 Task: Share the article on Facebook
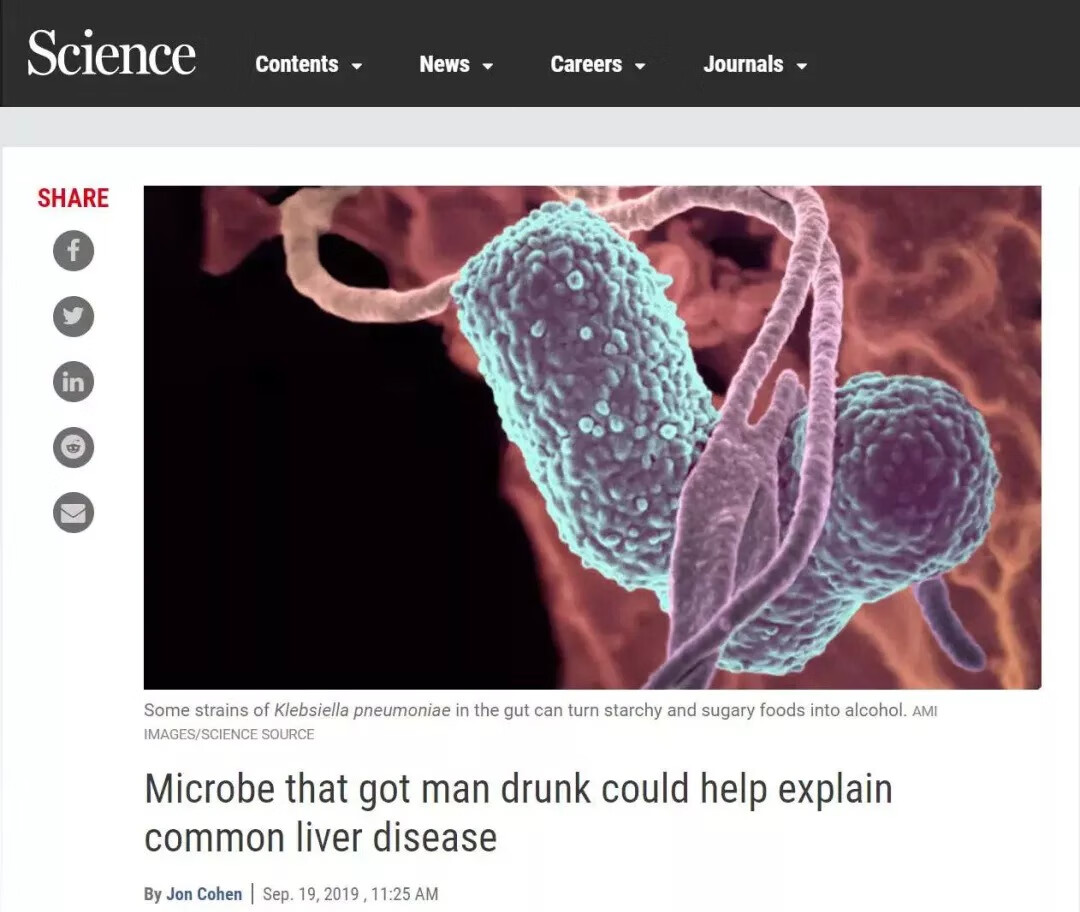(x=73, y=250)
